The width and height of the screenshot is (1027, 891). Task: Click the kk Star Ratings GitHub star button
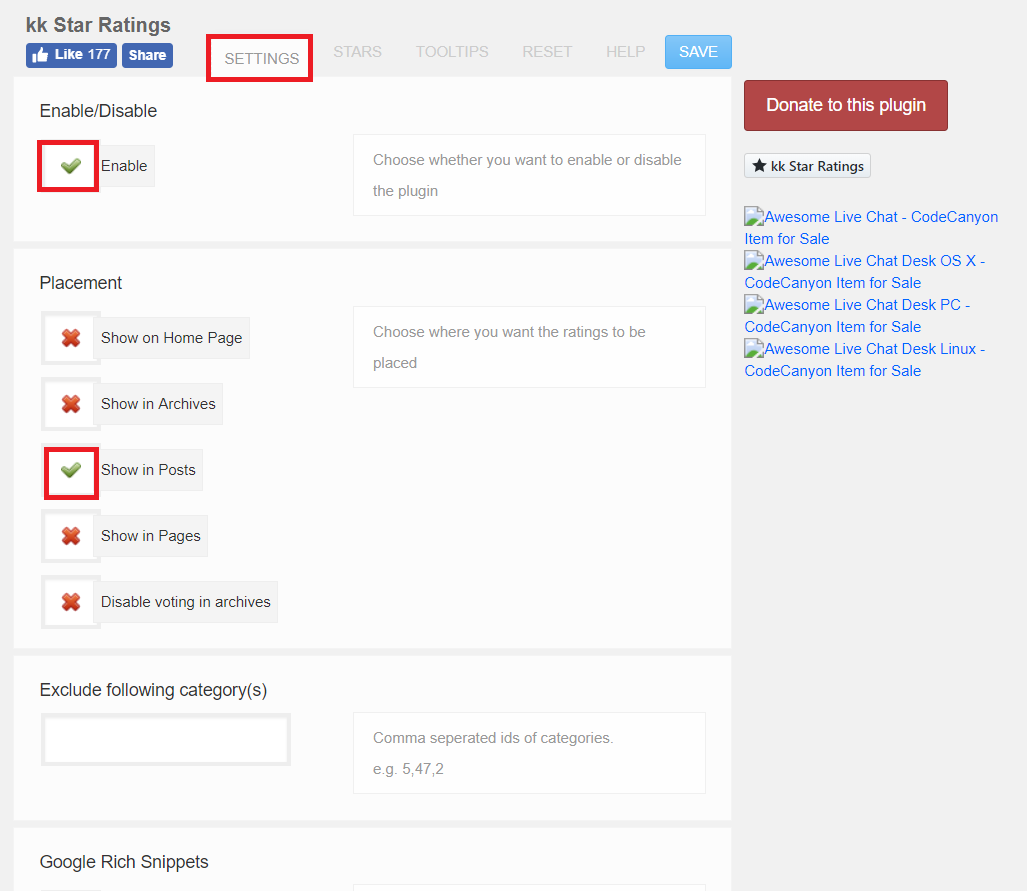click(x=807, y=166)
